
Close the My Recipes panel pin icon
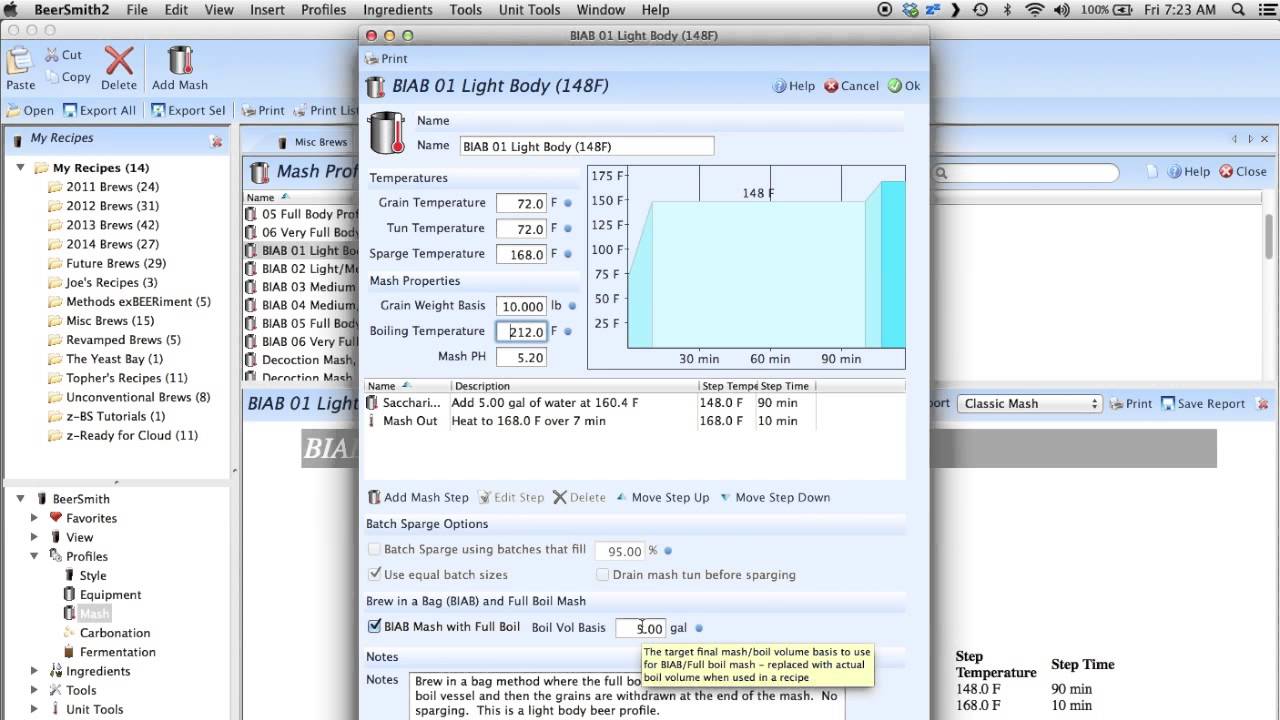tap(216, 142)
